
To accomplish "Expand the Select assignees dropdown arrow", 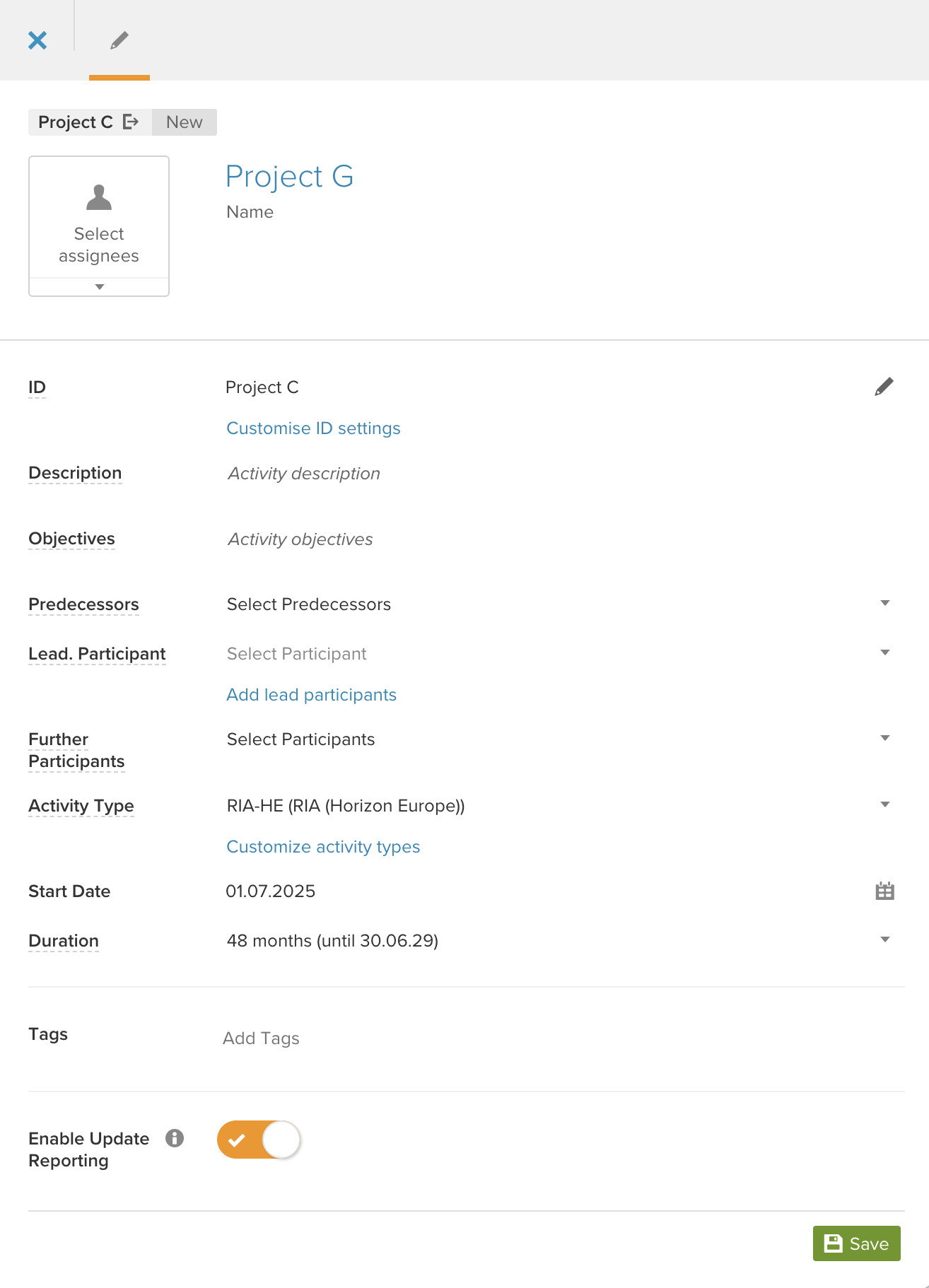I will (x=99, y=287).
